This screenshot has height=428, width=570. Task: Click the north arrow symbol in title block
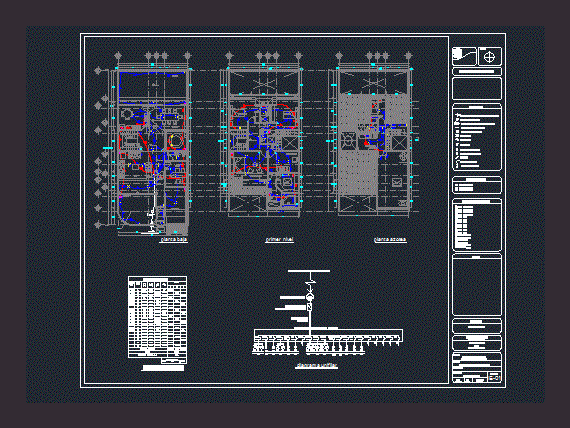click(x=490, y=57)
